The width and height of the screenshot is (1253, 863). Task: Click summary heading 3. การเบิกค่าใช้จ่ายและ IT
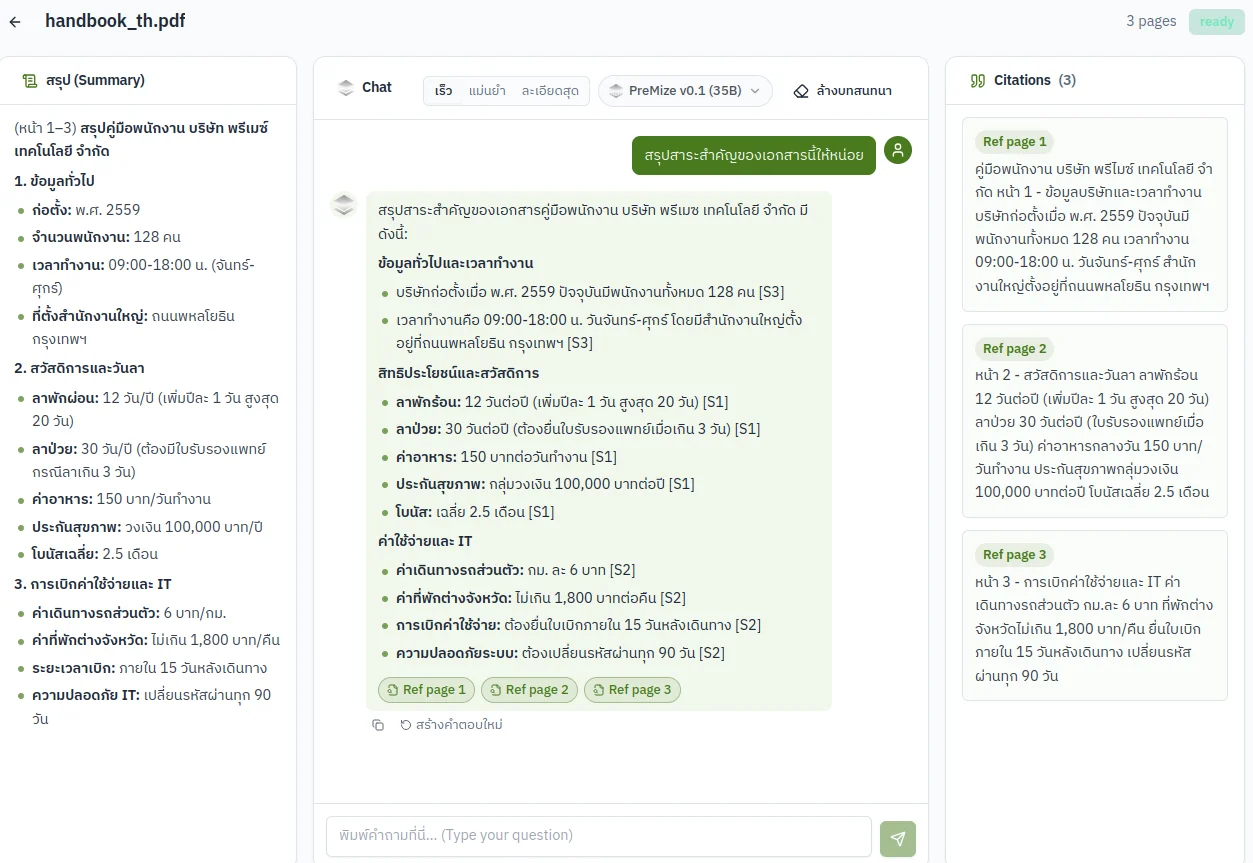click(92, 584)
